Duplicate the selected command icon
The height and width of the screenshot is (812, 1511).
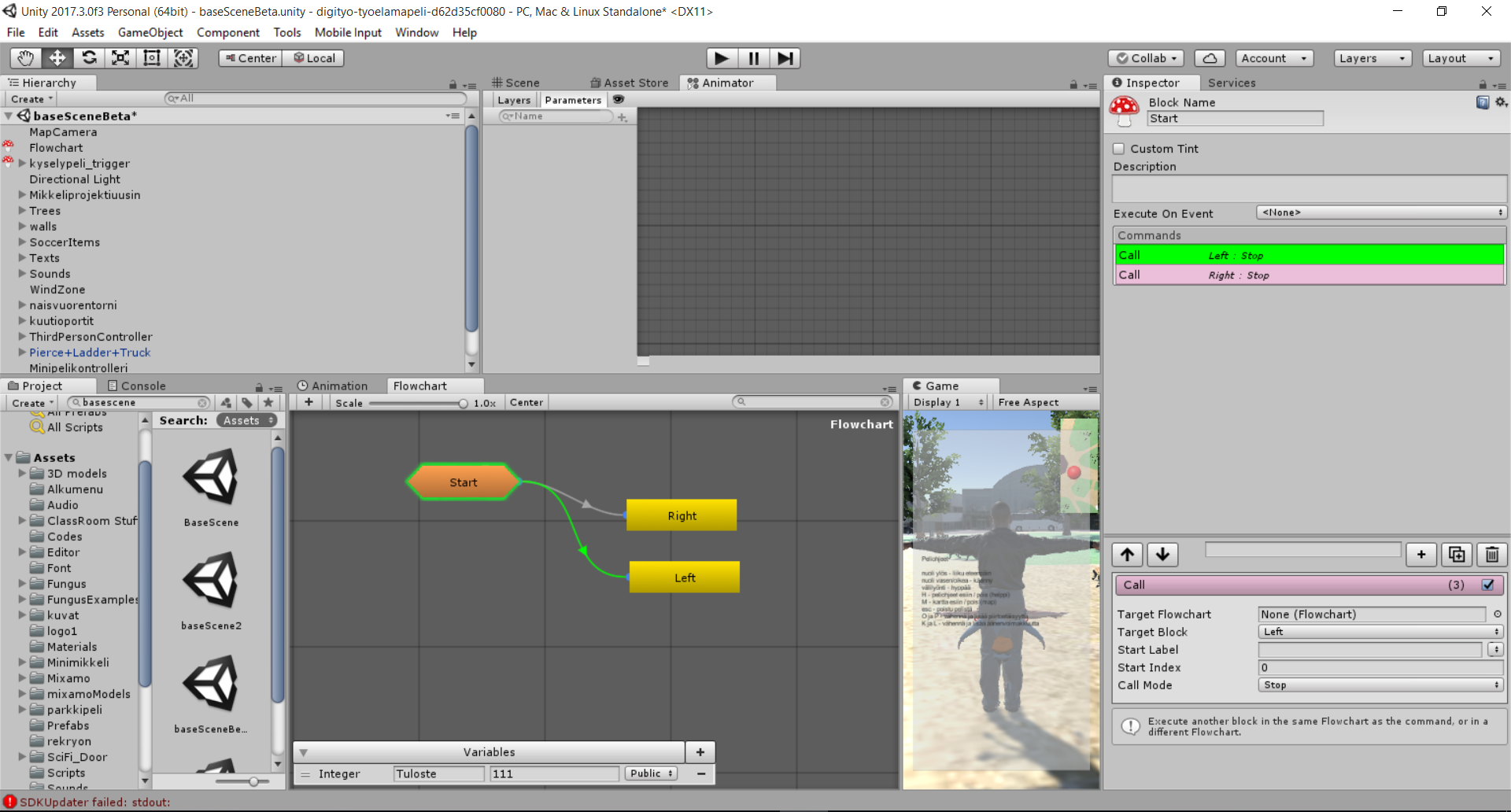tap(1457, 555)
